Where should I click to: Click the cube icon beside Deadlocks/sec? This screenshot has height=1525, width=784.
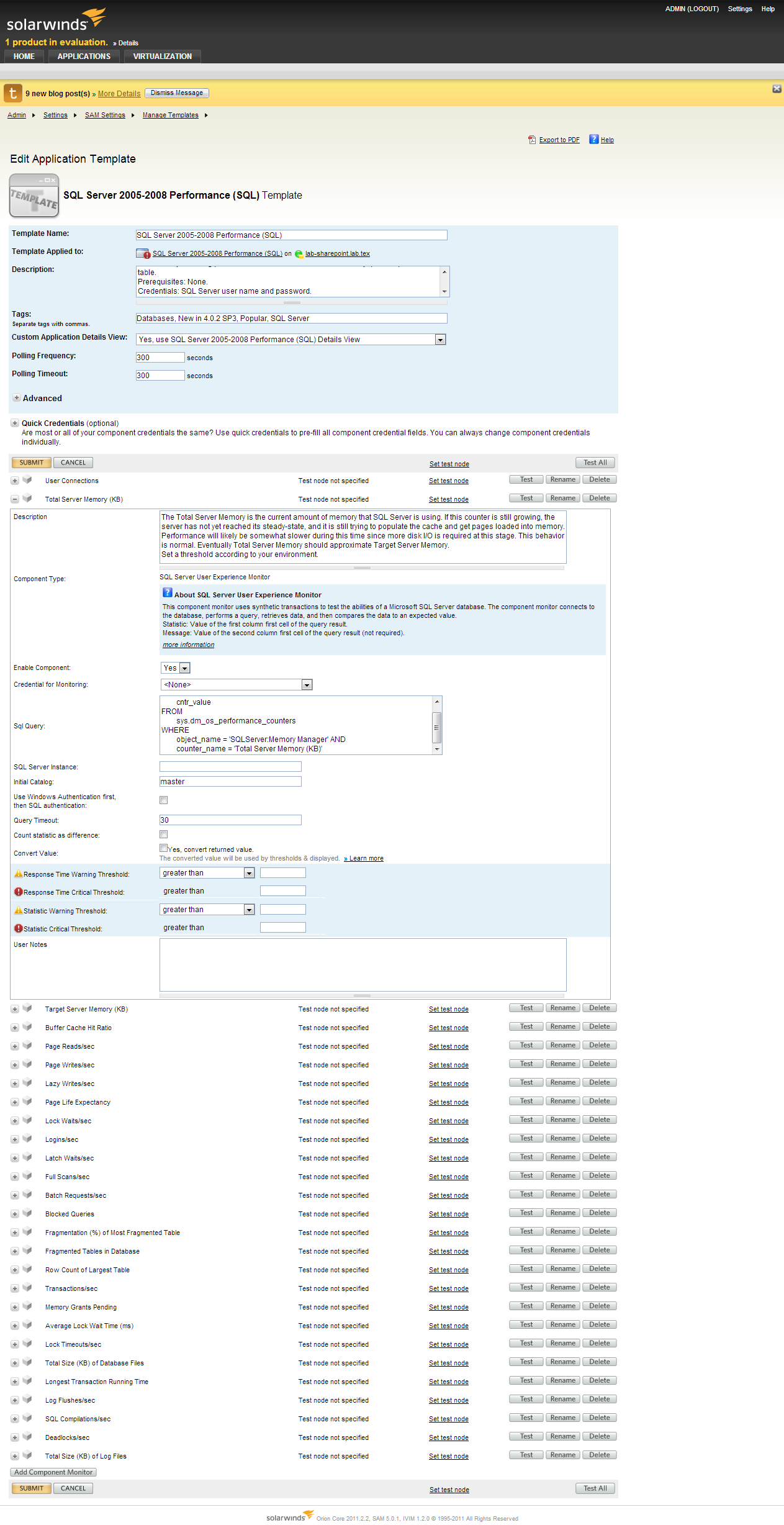point(27,1436)
